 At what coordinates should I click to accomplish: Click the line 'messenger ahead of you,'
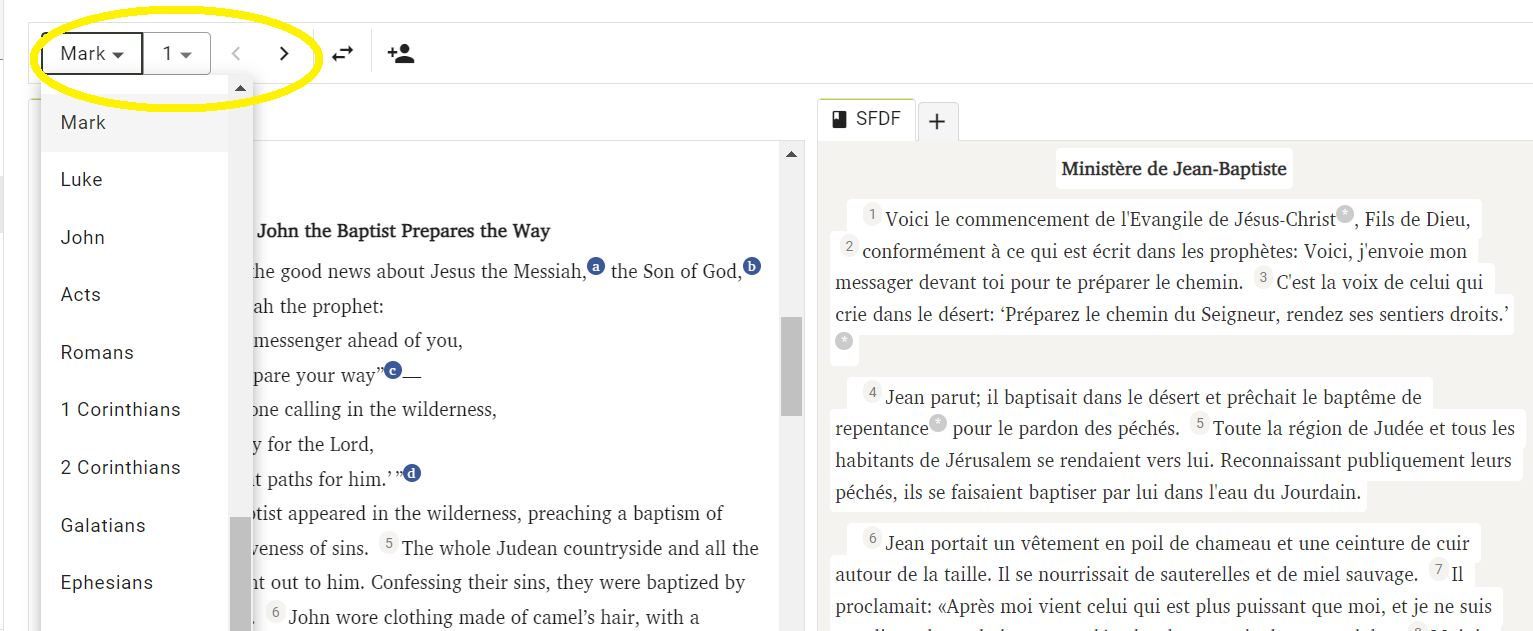point(359,340)
